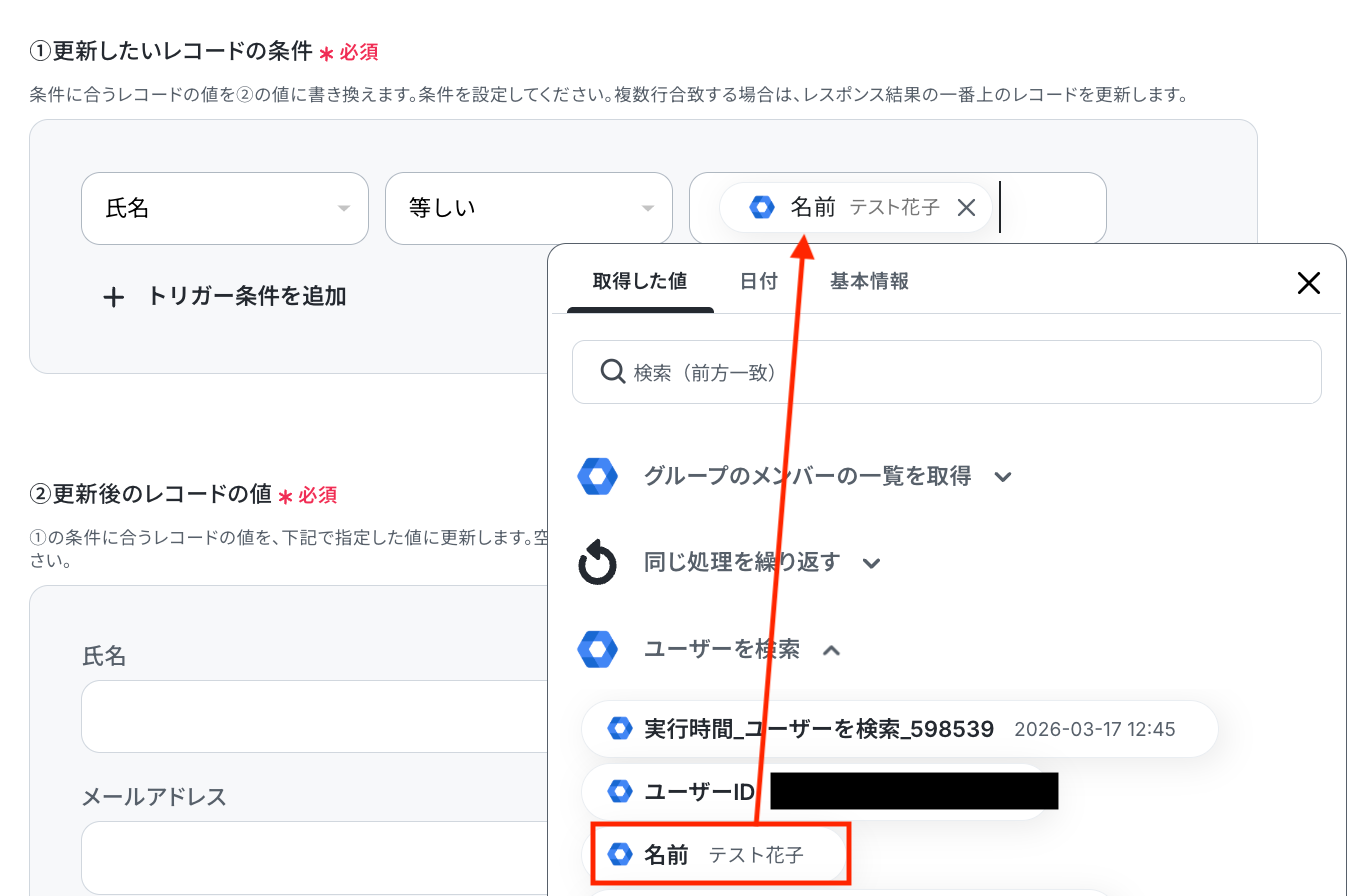1372x896 pixels.
Task: Click the icon on the ユーザーID chip
Action: (620, 792)
